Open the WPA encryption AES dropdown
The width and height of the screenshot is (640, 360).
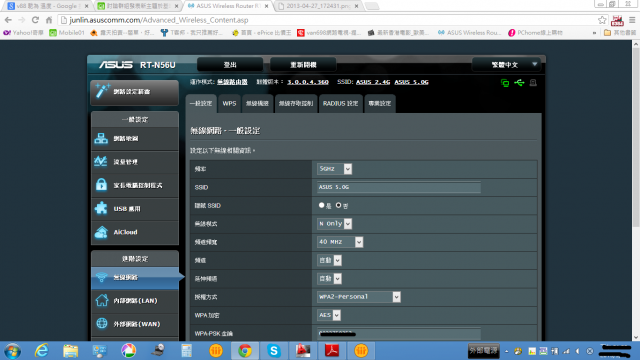click(329, 315)
